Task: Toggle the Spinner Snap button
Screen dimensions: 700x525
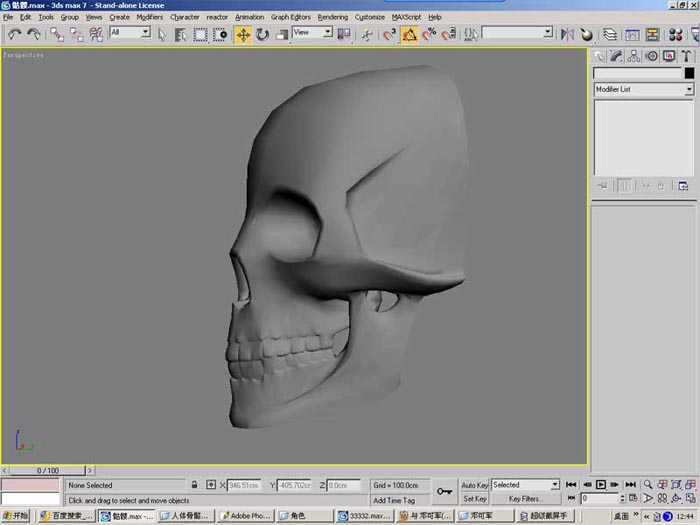Action: point(449,34)
